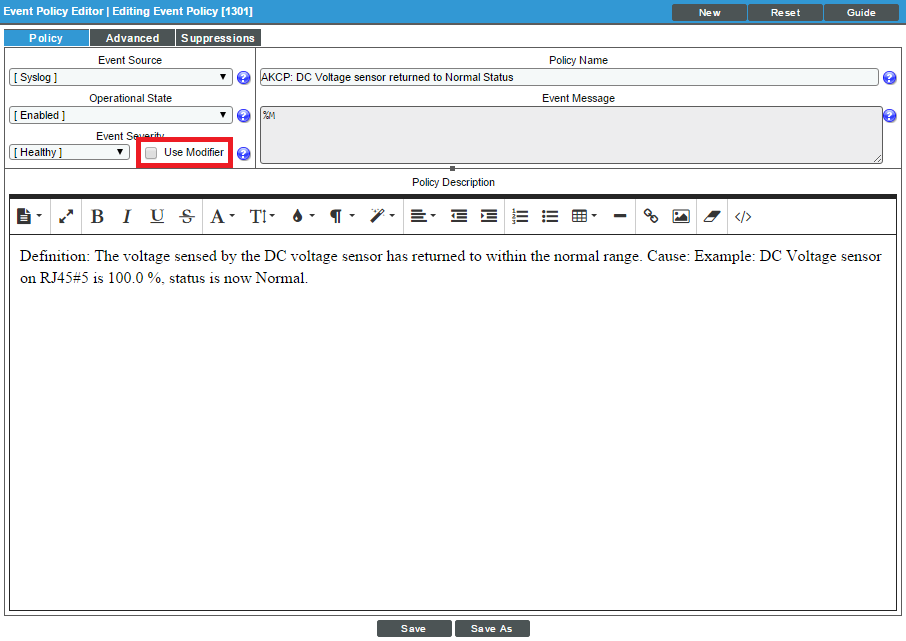
Task: Insert an image into the policy description
Action: coord(681,216)
